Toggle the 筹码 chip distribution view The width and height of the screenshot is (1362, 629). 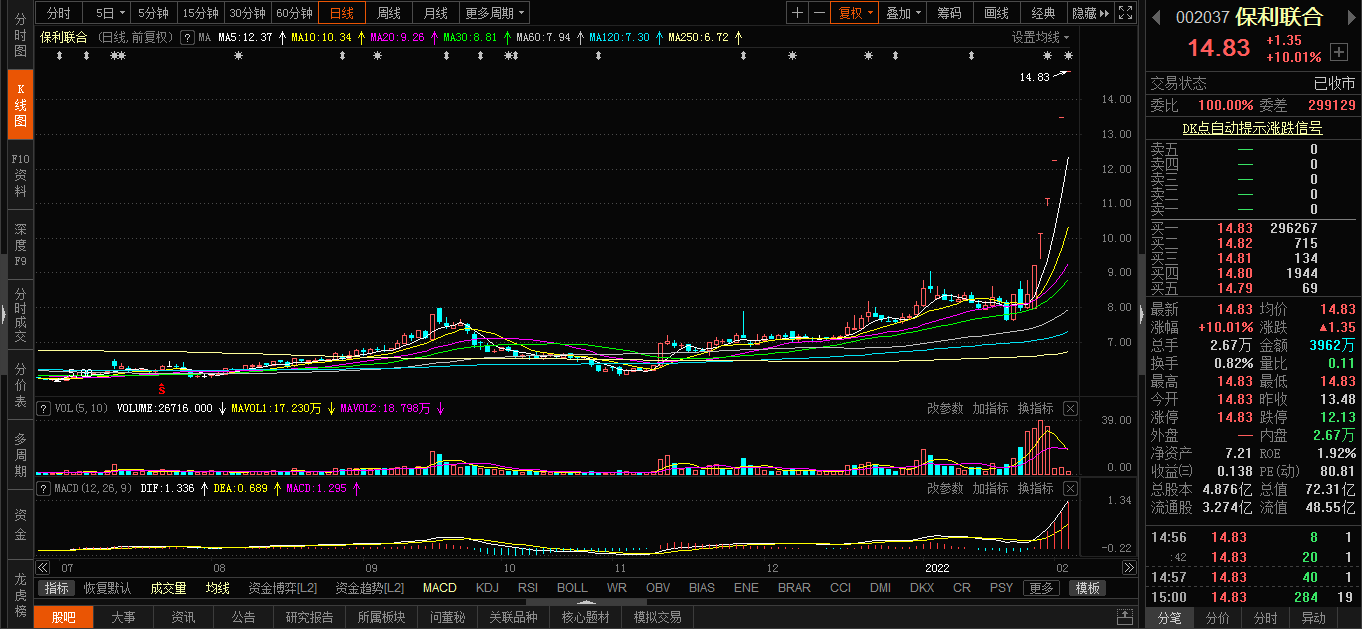point(949,13)
